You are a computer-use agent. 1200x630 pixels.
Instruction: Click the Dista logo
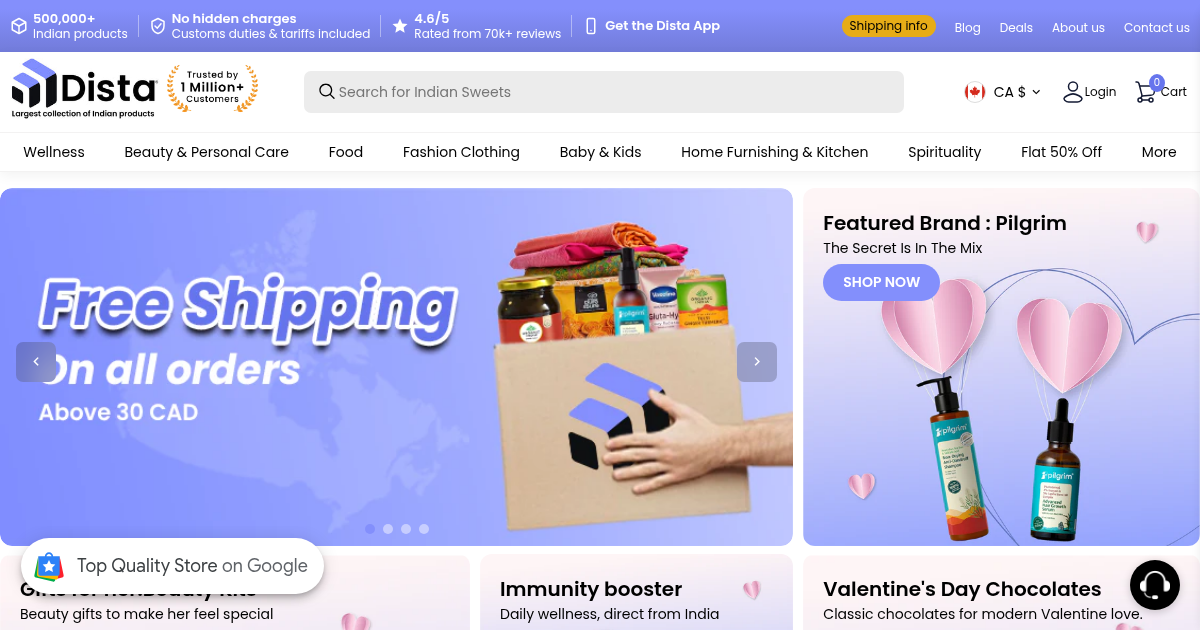tap(84, 89)
